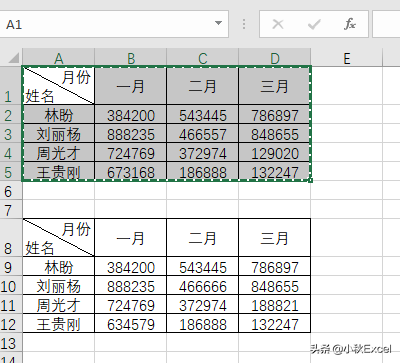The width and height of the screenshot is (400, 363).
Task: Click the Select All corner triangle
Action: 14,58
